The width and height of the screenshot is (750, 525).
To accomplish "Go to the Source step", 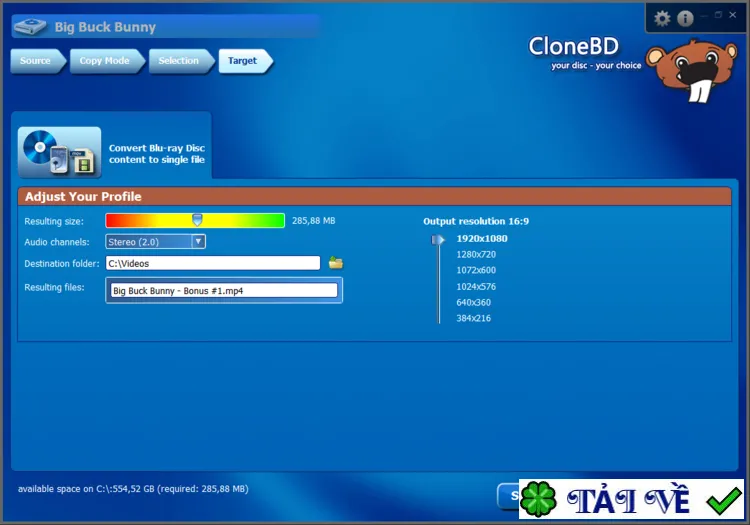I will pos(38,61).
